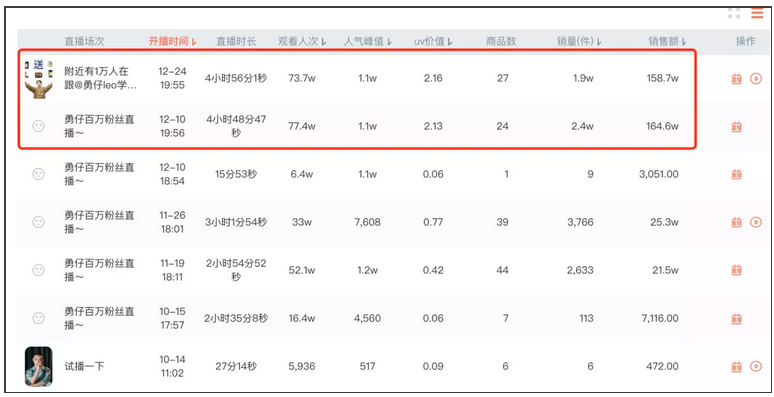The height and width of the screenshot is (397, 774).
Task: Select view count 73.7w cell
Action: click(302, 78)
